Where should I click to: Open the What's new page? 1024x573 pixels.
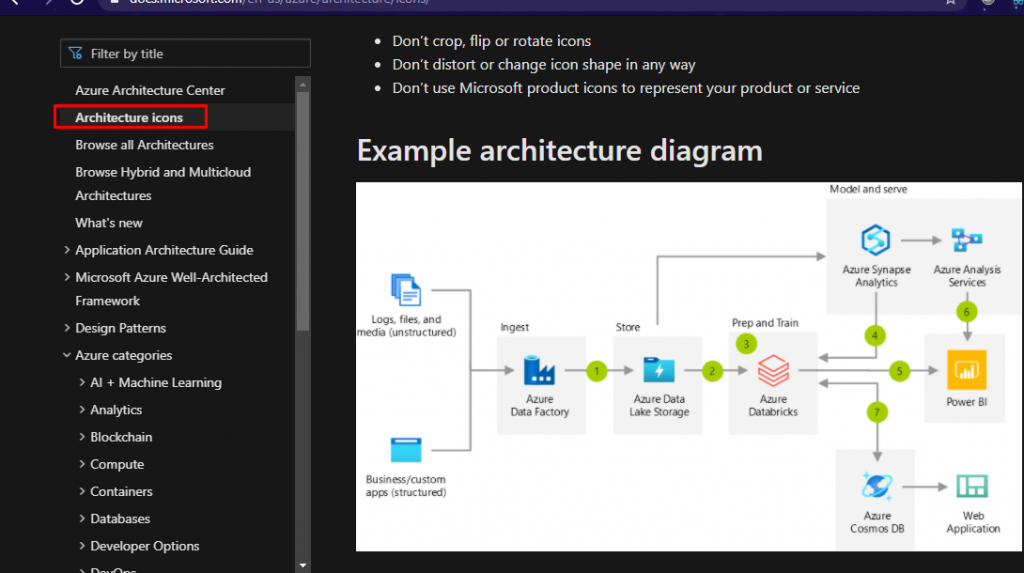click(x=109, y=223)
